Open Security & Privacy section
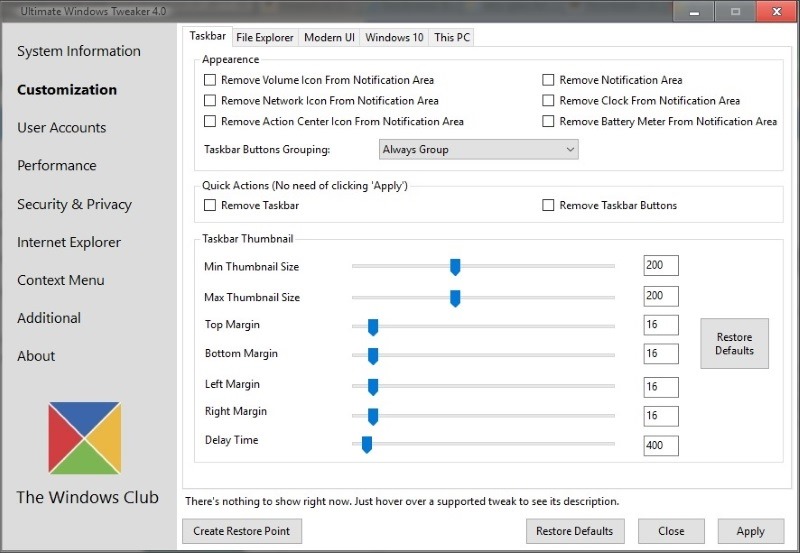Screen dimensions: 800x553 point(74,204)
